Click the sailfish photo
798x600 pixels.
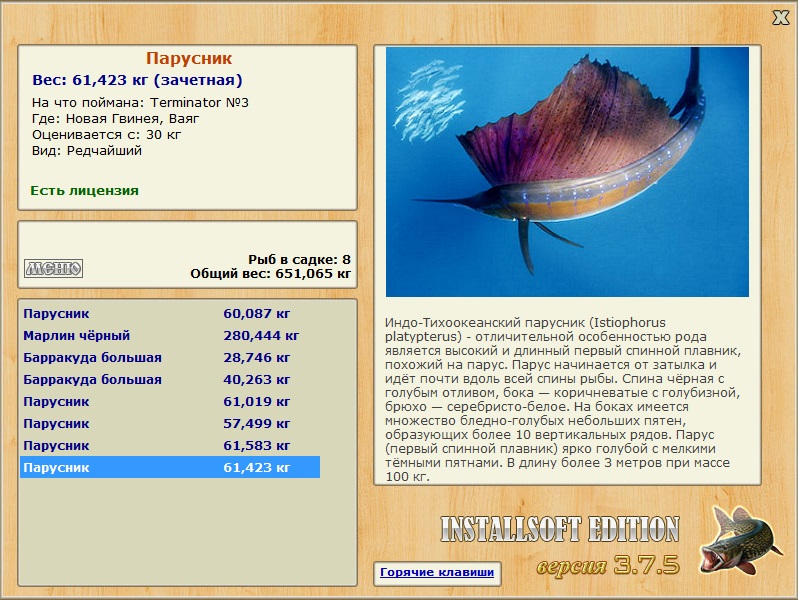(x=567, y=172)
